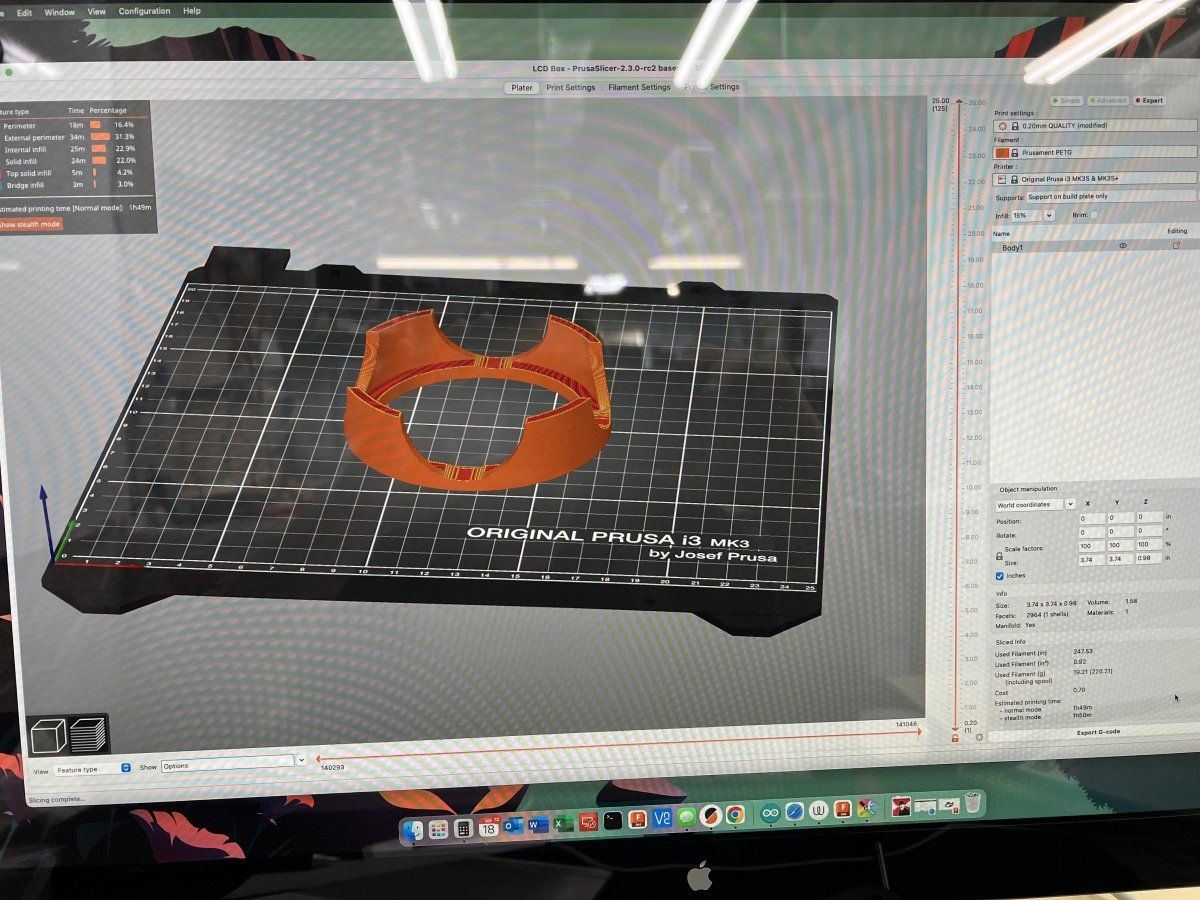Open Finder from the dock
This screenshot has height=900, width=1200.
414,829
